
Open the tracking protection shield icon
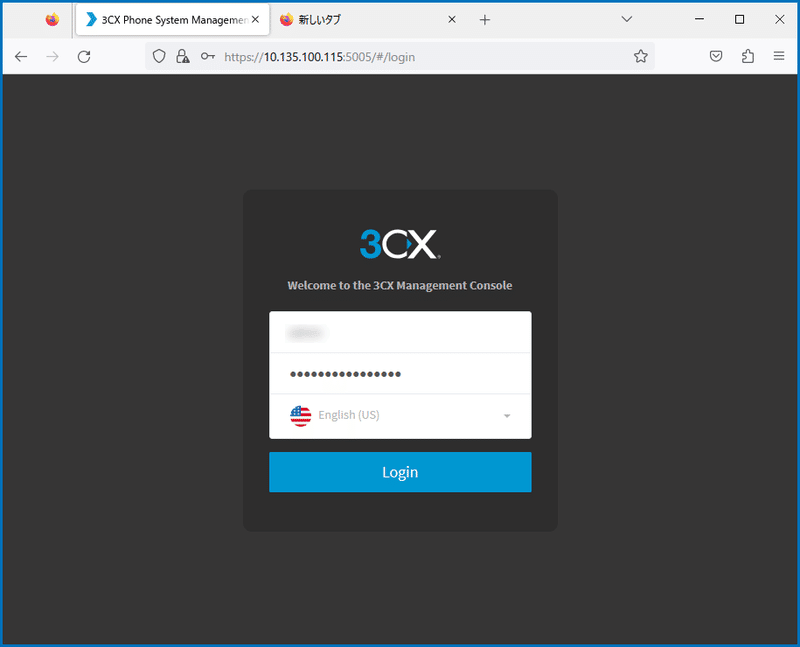click(159, 56)
